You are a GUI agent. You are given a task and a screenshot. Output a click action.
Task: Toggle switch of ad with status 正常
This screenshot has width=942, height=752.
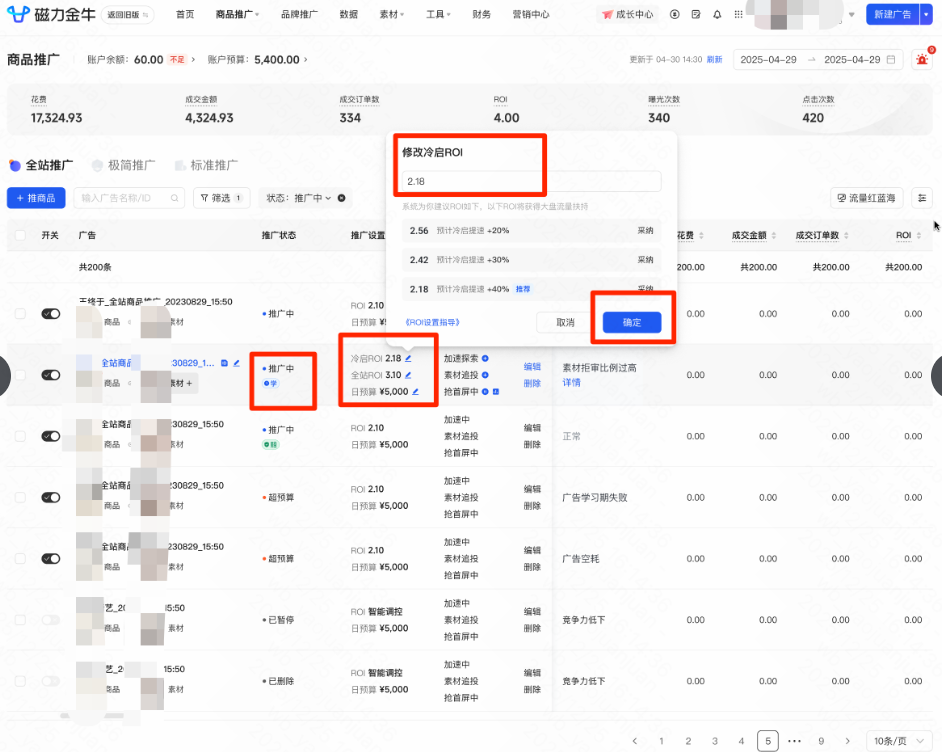tap(51, 436)
